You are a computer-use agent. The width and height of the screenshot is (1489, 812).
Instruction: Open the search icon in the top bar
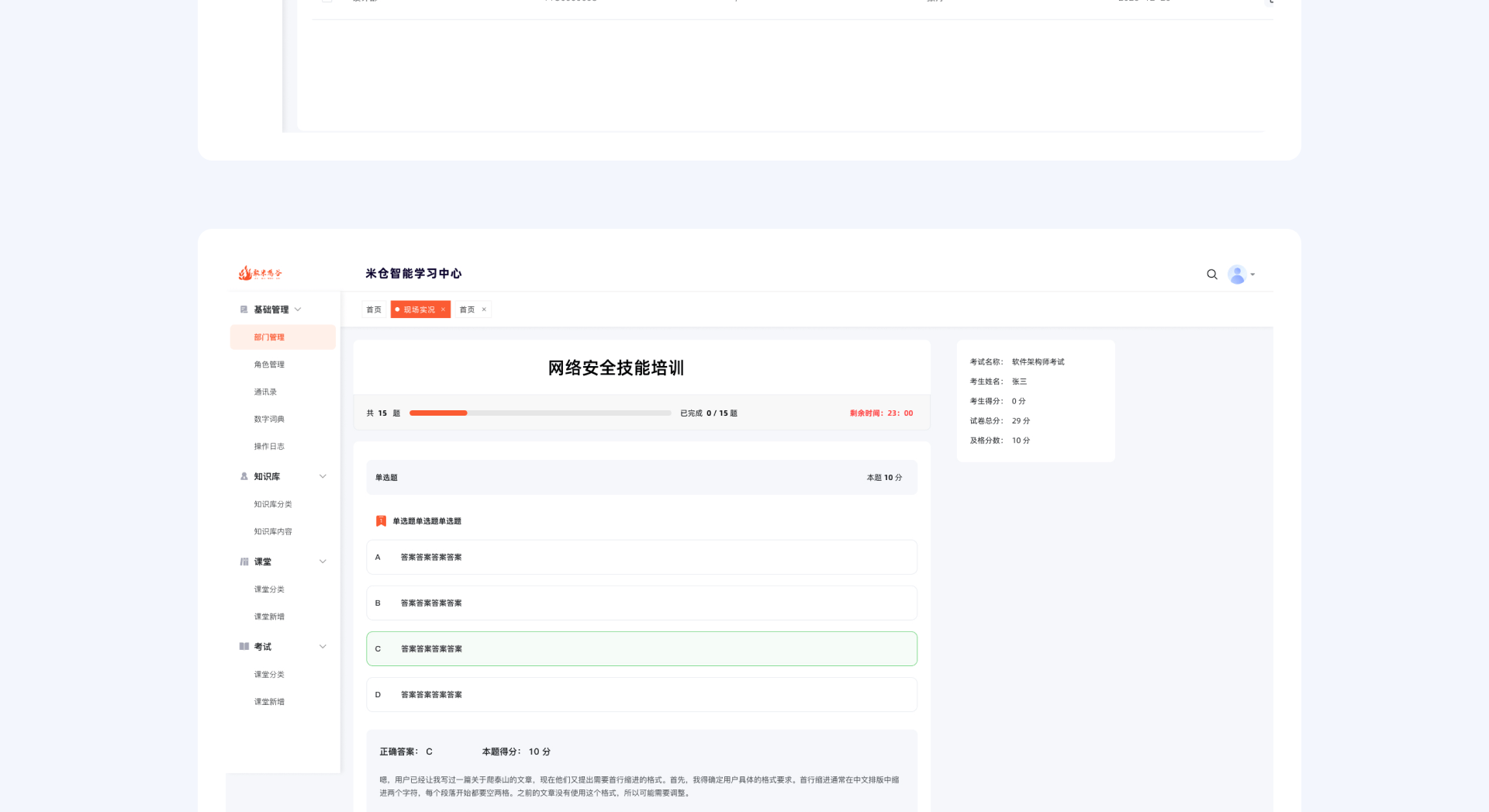click(x=1212, y=275)
